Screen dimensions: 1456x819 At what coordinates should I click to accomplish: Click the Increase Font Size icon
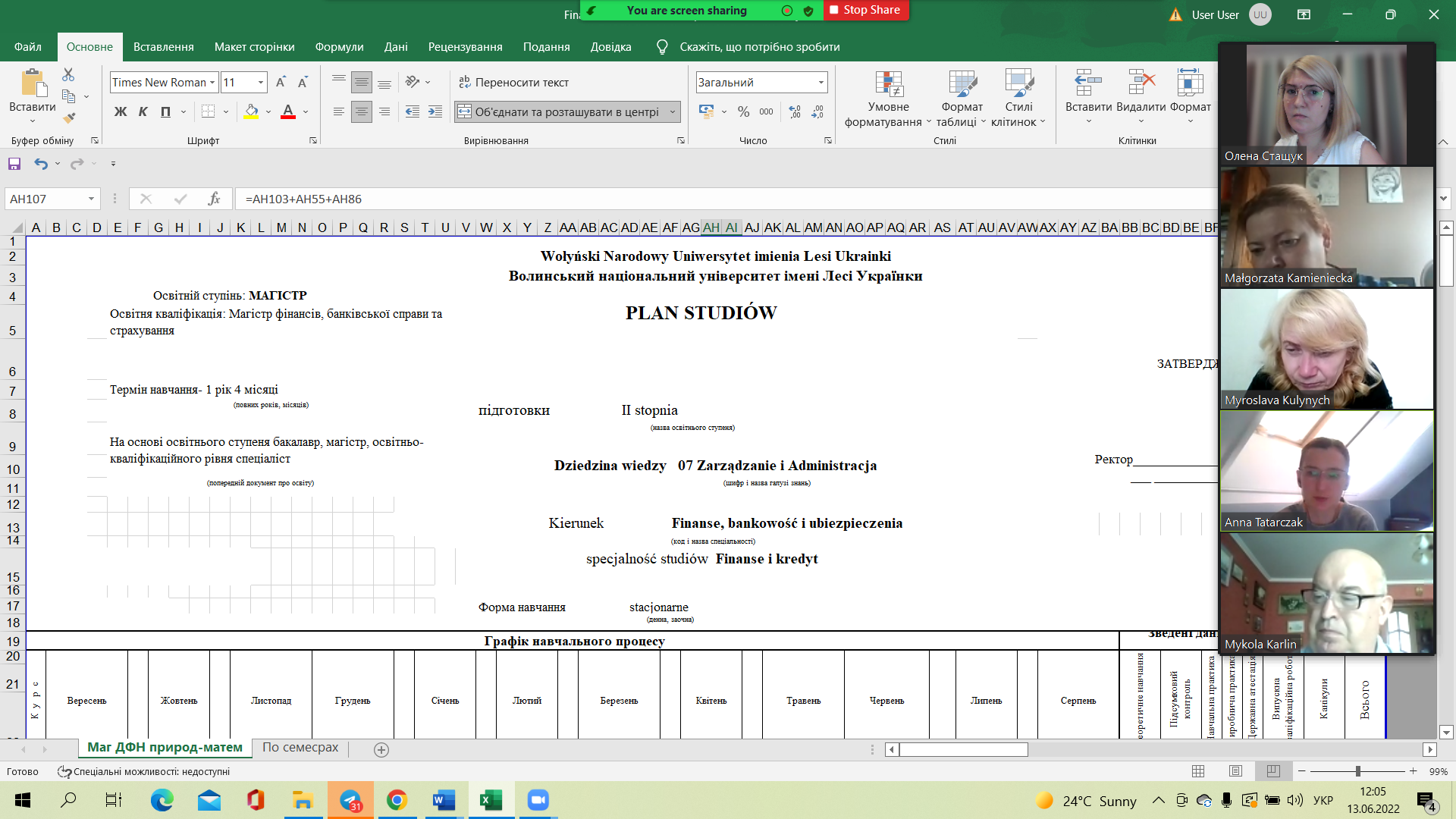tap(281, 82)
